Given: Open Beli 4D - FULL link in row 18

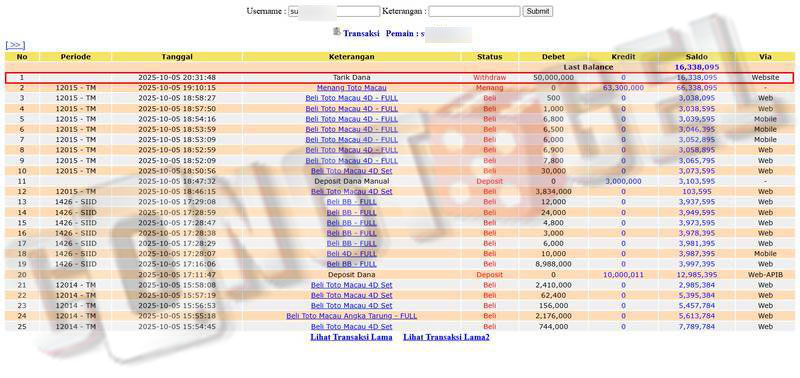Looking at the screenshot, I should click(x=352, y=254).
